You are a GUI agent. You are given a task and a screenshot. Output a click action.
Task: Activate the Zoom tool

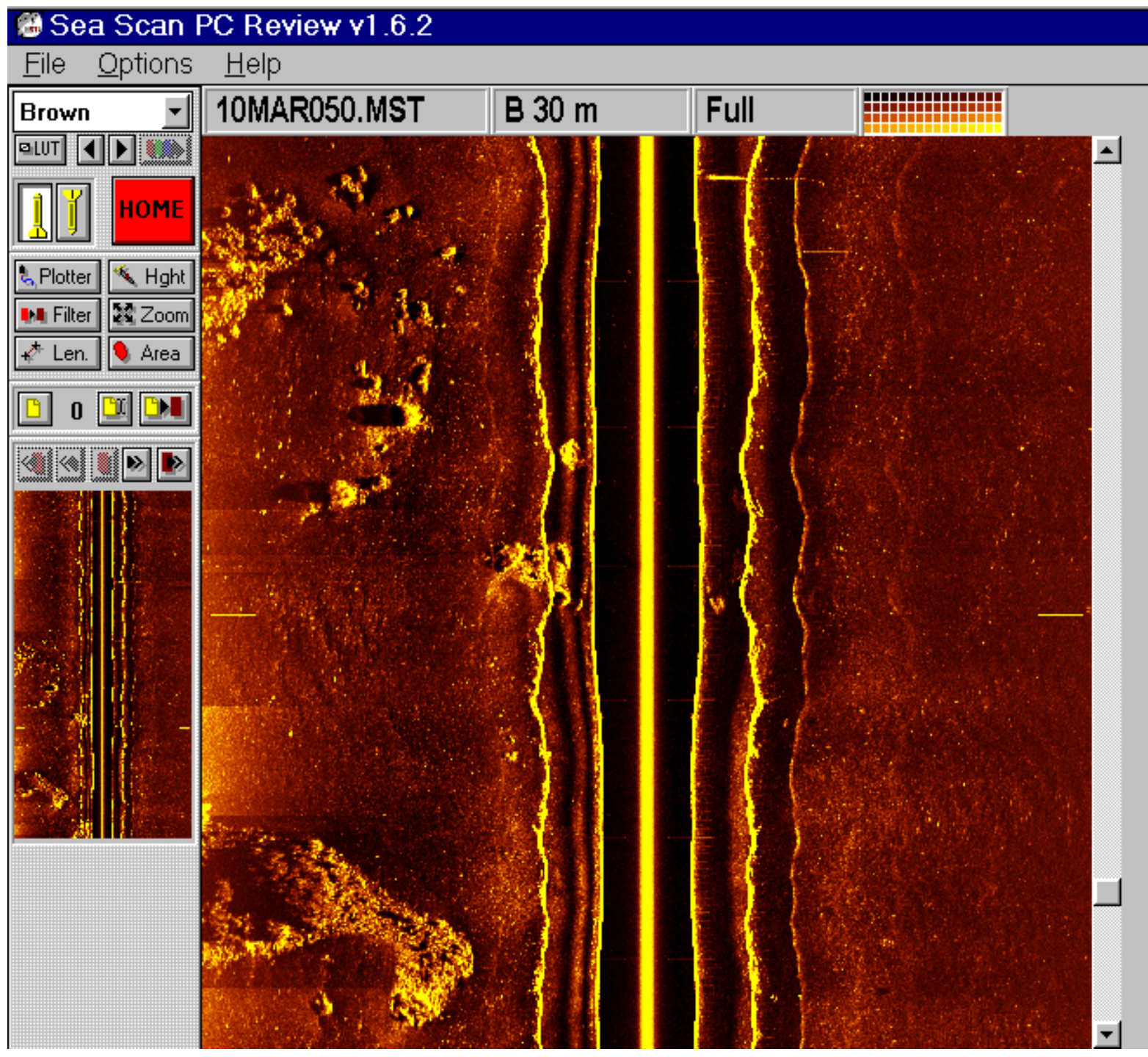tap(152, 315)
